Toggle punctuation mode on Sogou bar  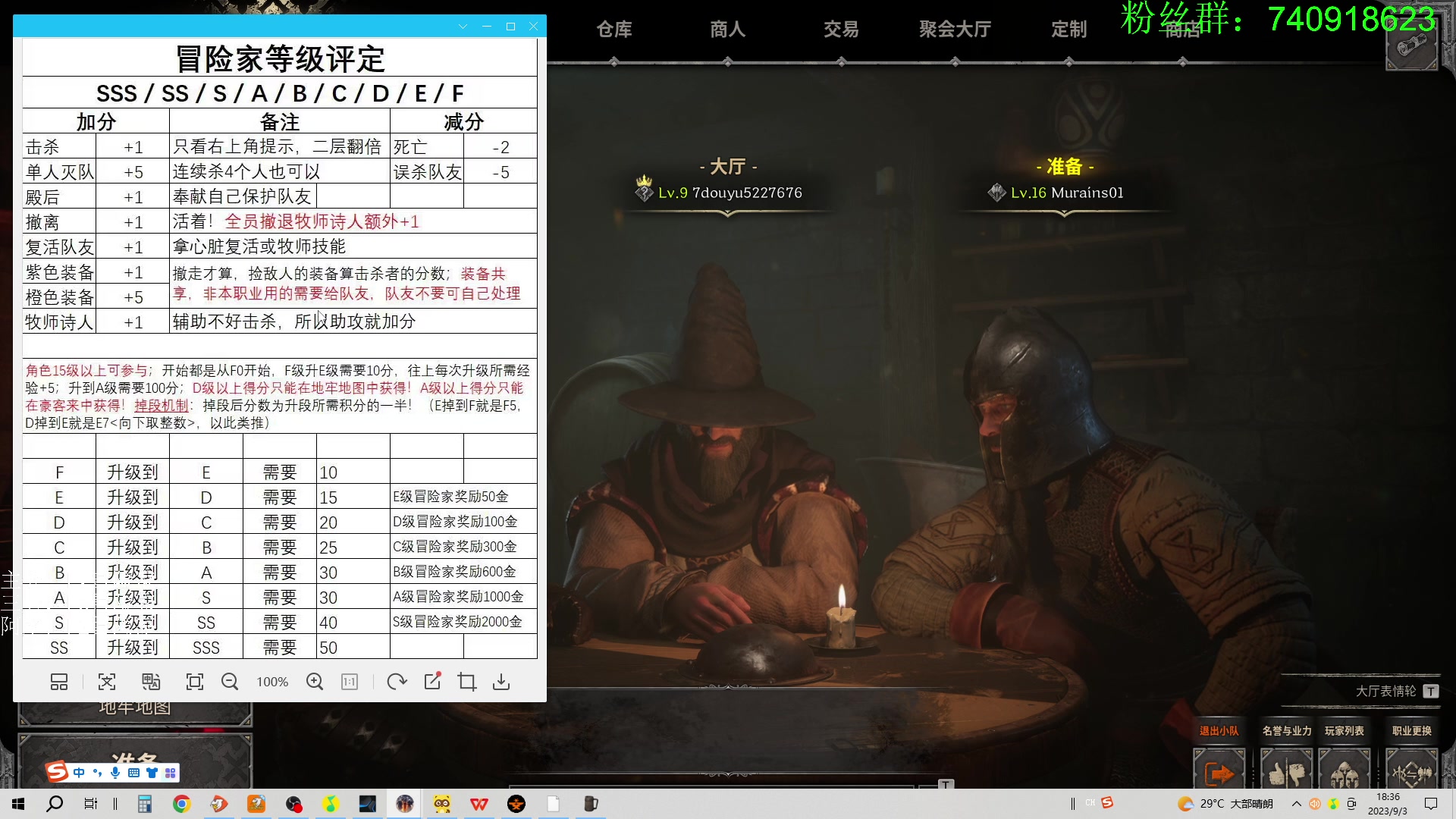[x=97, y=773]
